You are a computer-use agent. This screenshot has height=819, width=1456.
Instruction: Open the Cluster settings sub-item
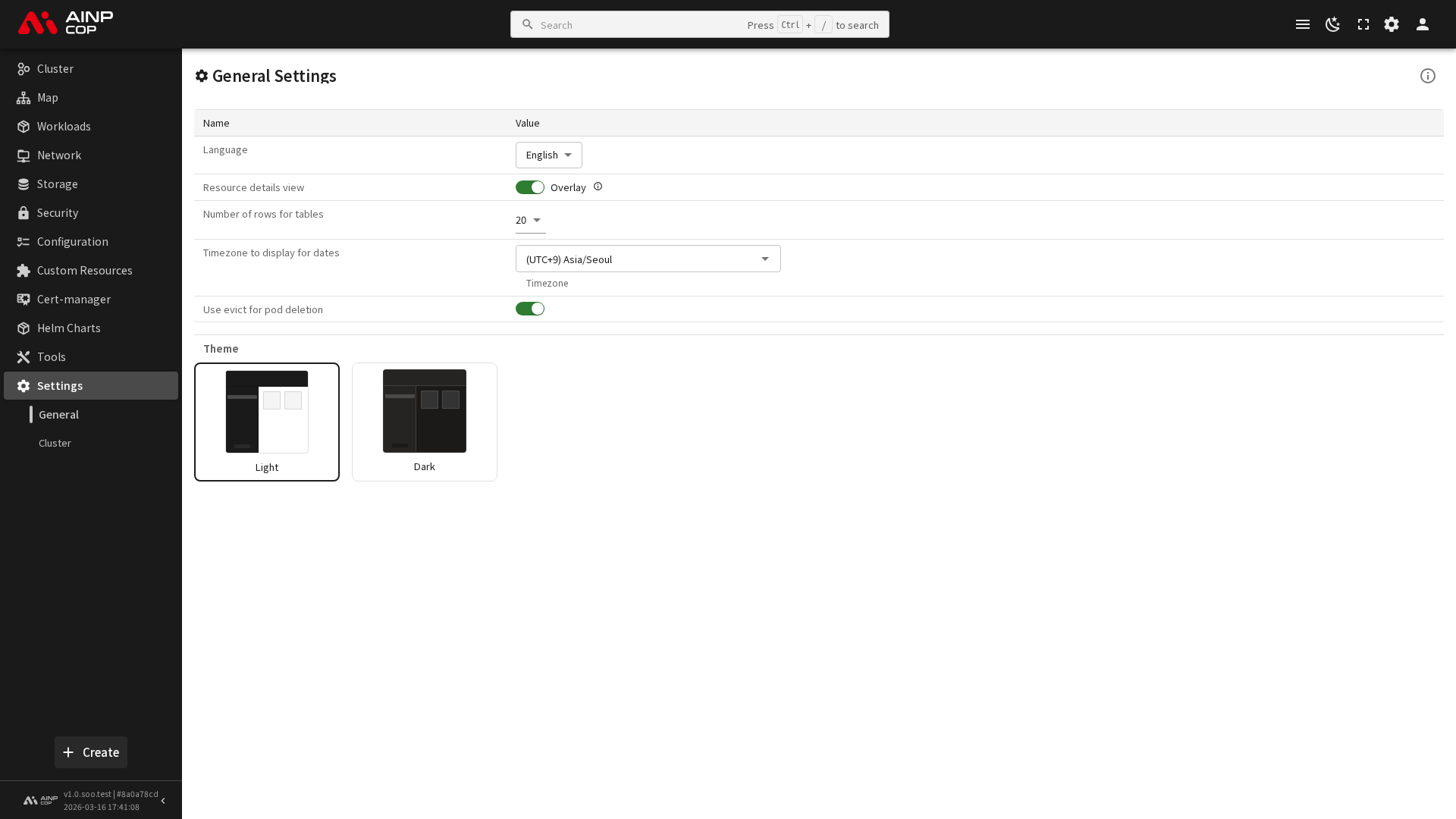click(x=55, y=443)
